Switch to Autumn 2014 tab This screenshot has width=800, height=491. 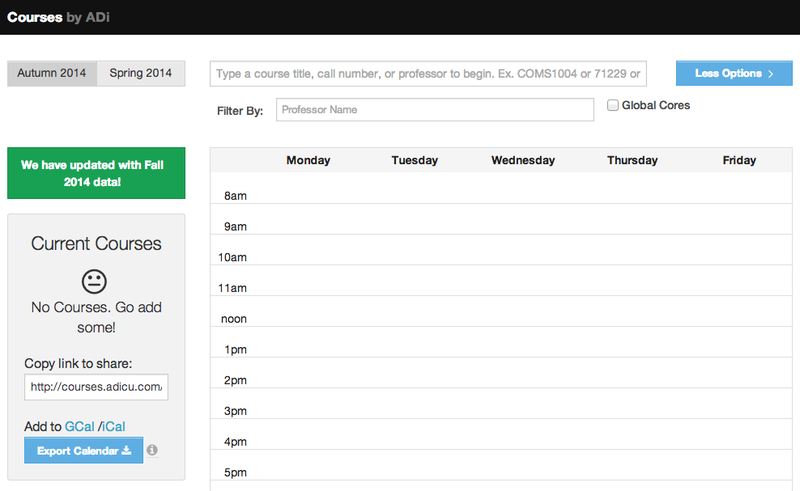(x=52, y=73)
